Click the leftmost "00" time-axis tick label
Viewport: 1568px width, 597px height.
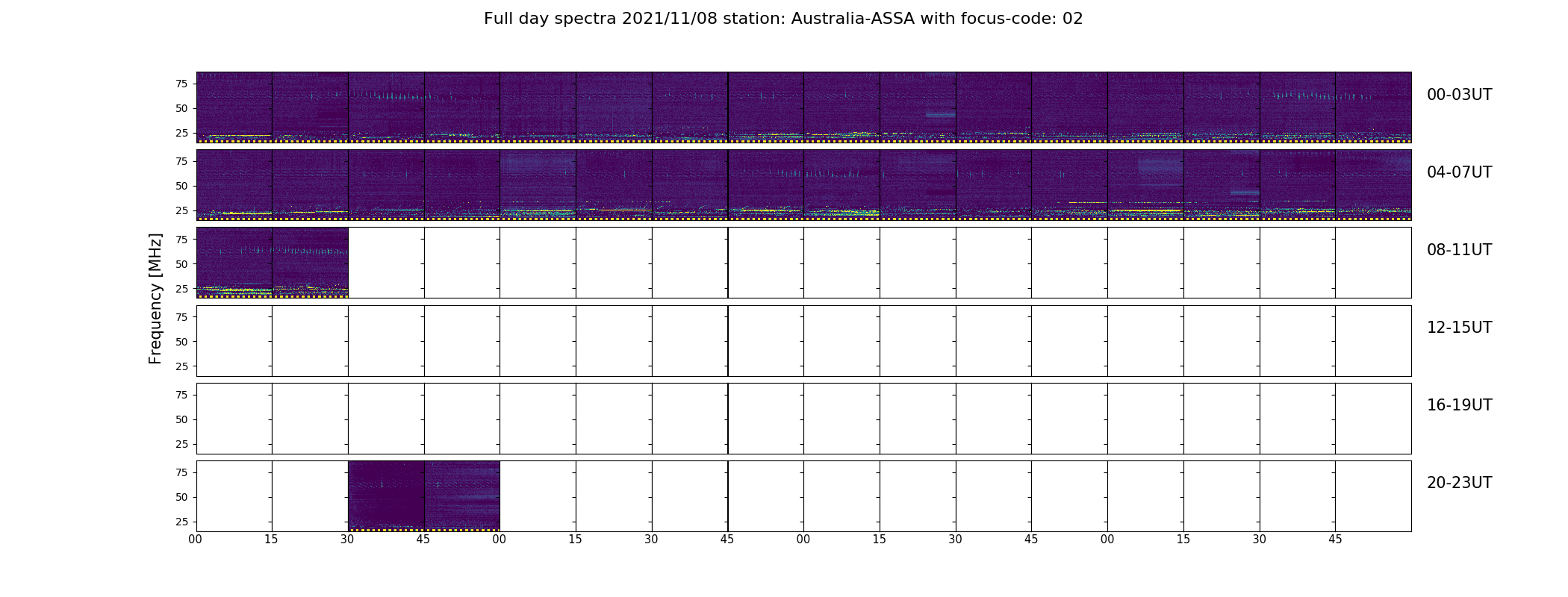(x=196, y=540)
